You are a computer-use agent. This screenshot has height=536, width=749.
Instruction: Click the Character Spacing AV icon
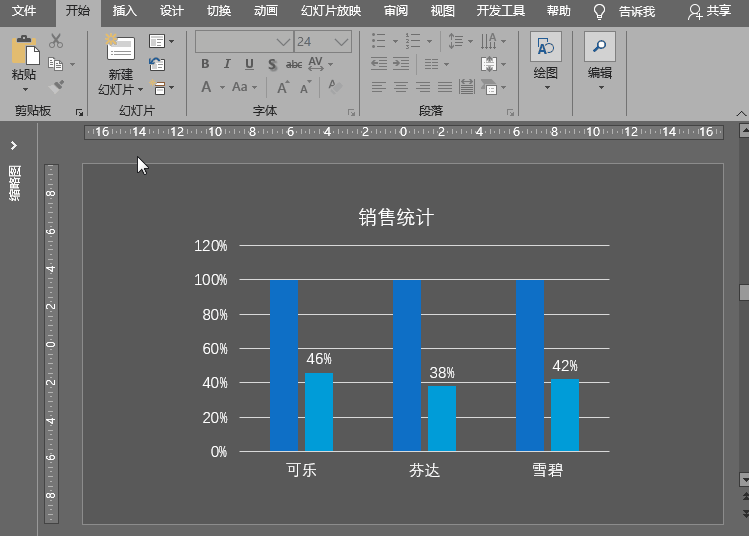[316, 64]
